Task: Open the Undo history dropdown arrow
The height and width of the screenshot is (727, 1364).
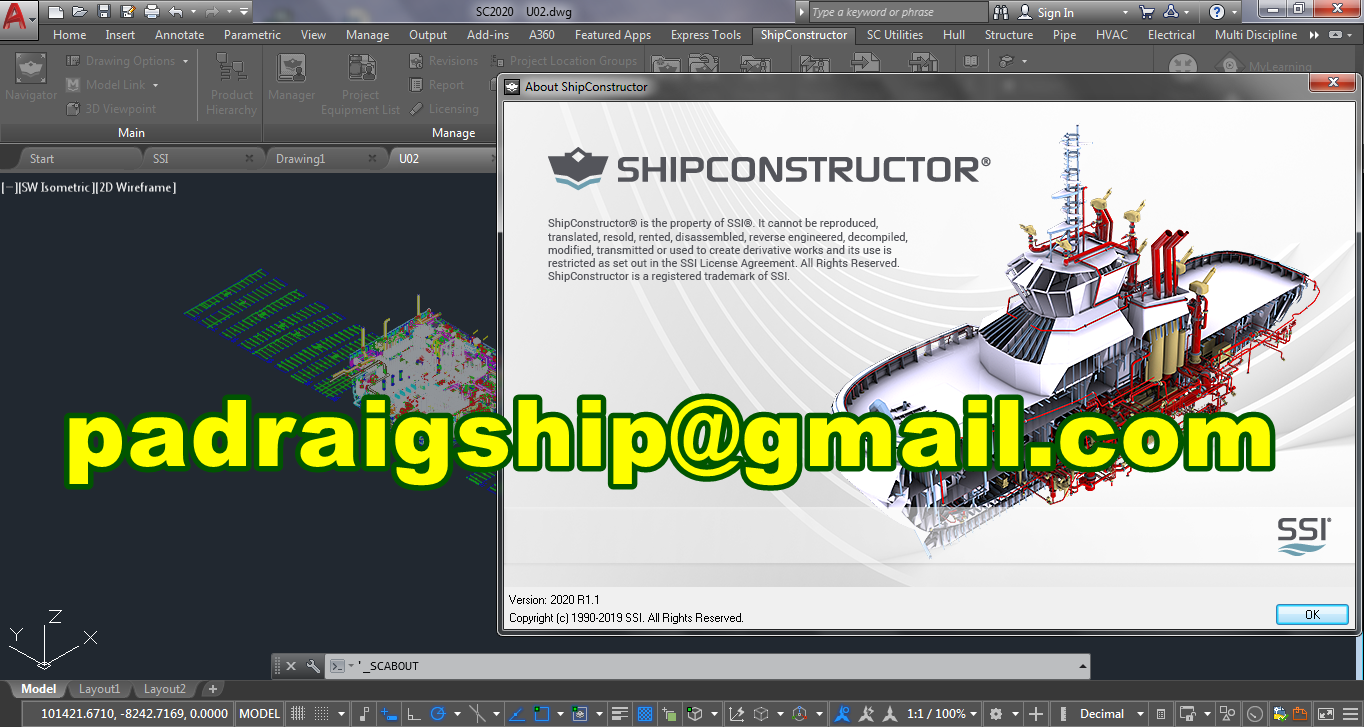Action: [193, 12]
